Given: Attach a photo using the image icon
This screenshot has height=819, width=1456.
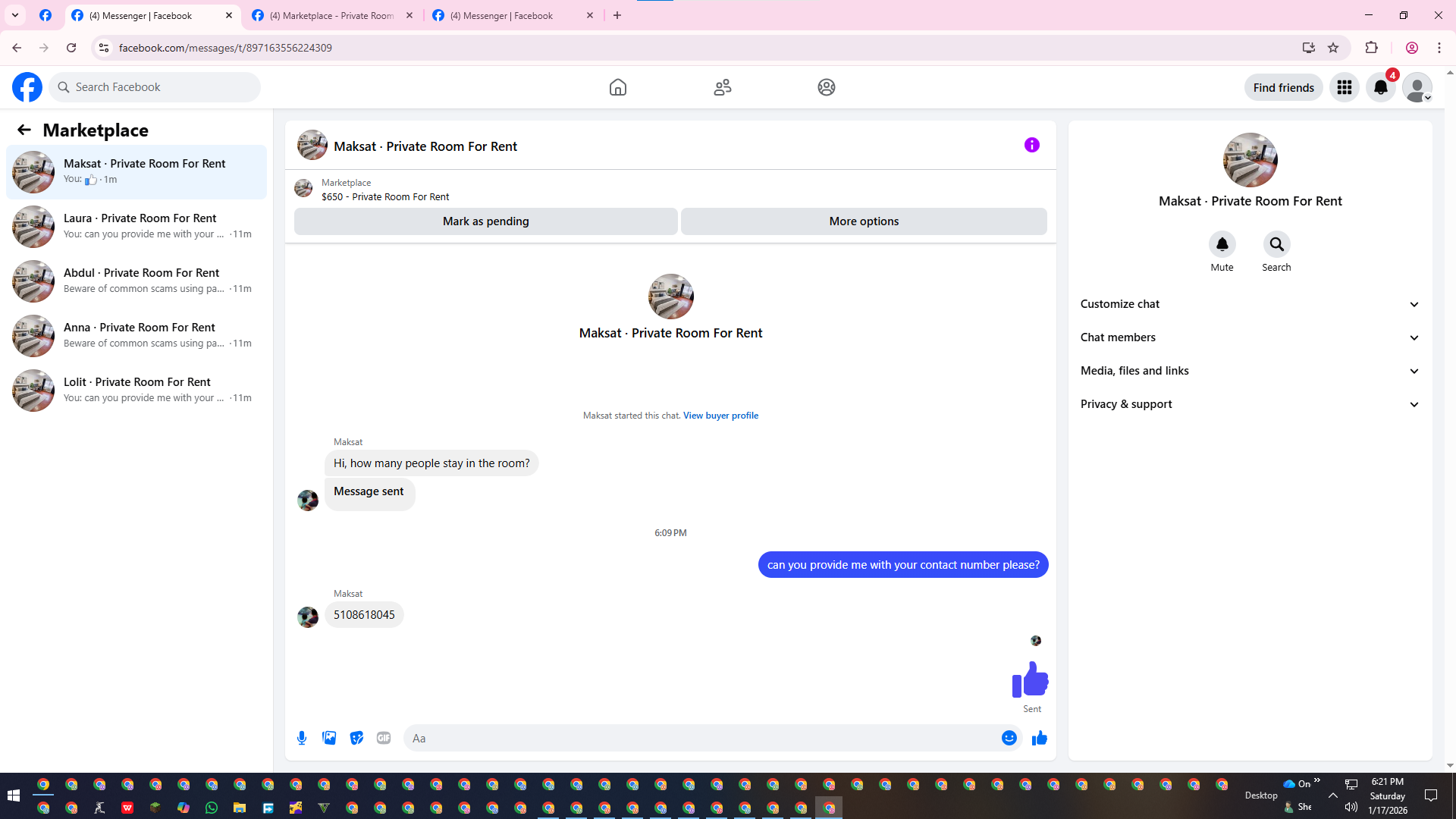Looking at the screenshot, I should pyautogui.click(x=329, y=738).
